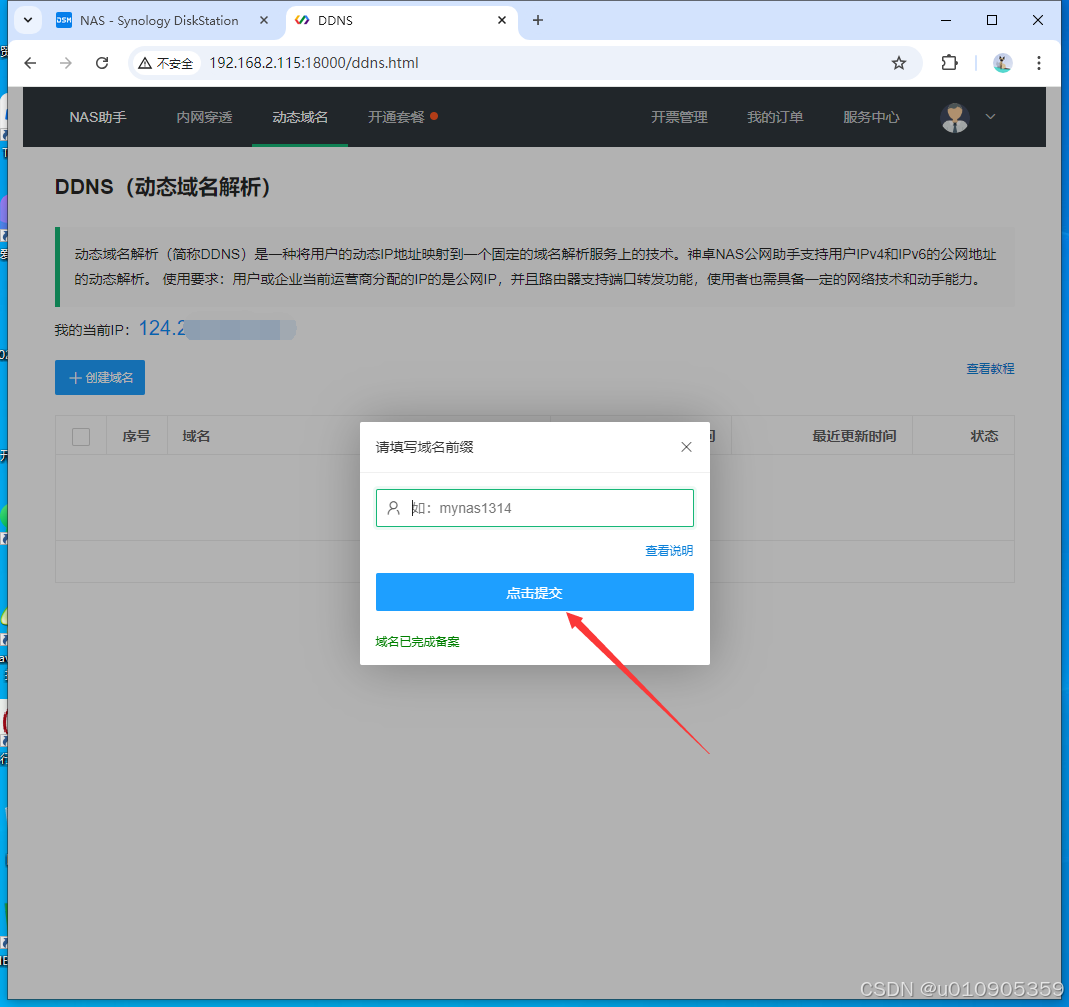The image size is (1069, 1007).
Task: Open the Chrome three-dot menu
Action: pos(1039,62)
